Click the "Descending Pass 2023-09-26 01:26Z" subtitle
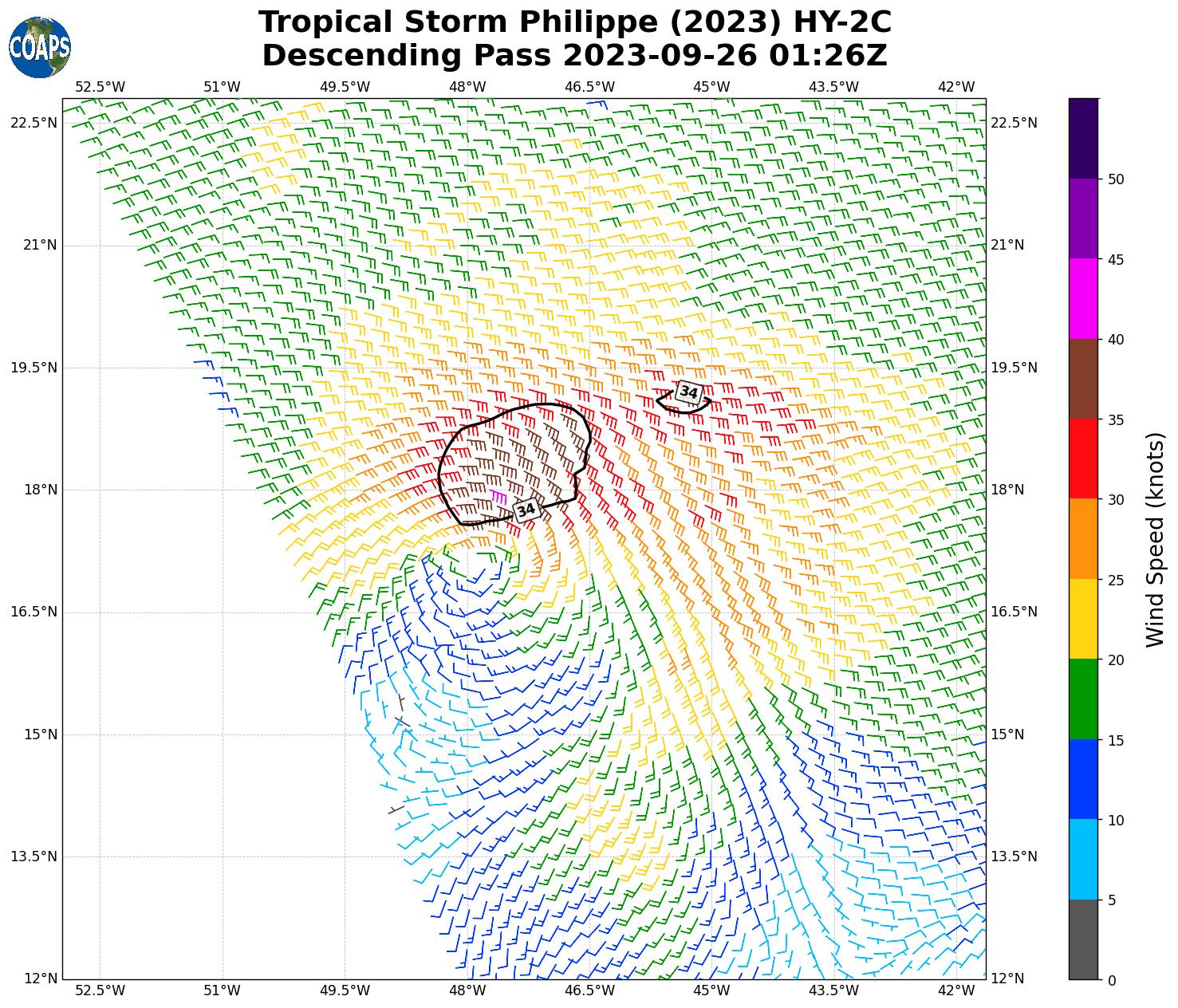This screenshot has height=1008, width=1178. coord(574,56)
